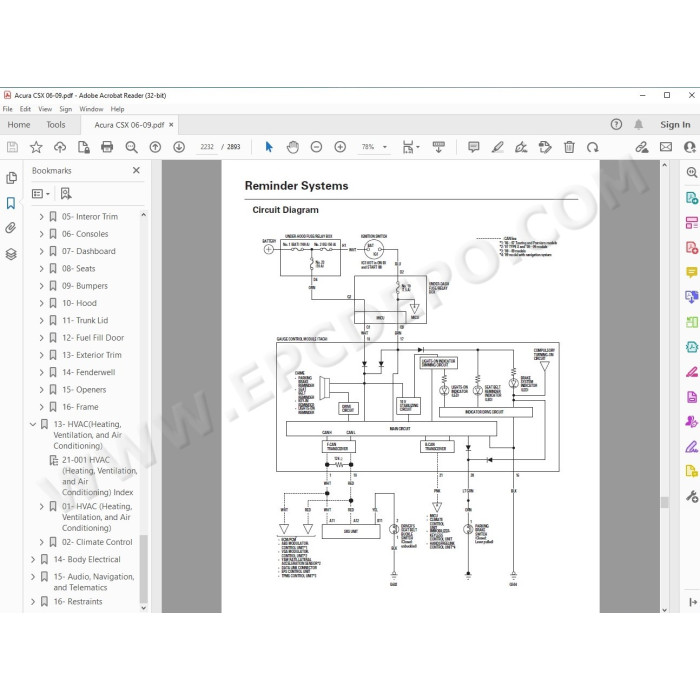Open the Add comment sticky note tool
The height and width of the screenshot is (700, 700).
pos(474,147)
